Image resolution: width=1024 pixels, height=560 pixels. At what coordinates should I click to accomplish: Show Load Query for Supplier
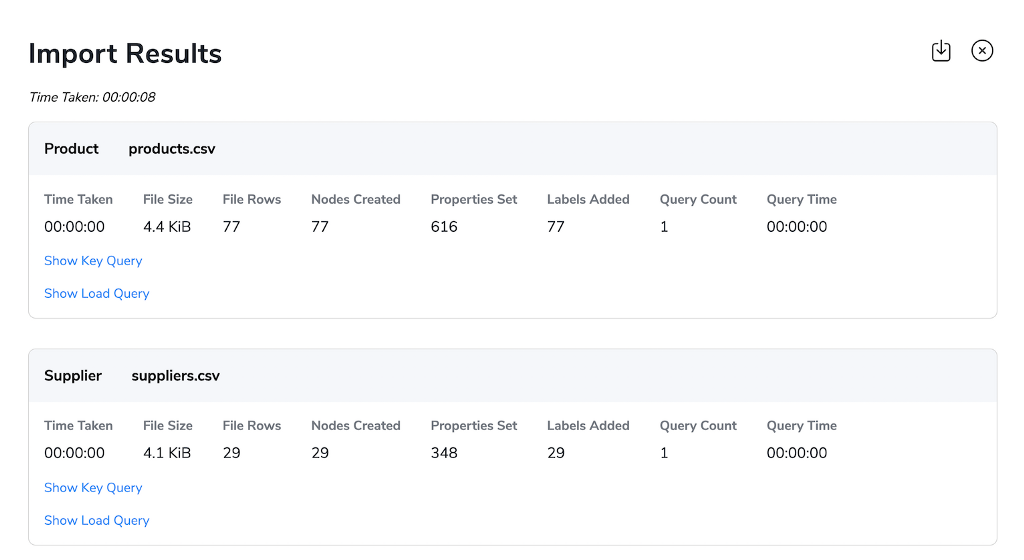click(x=97, y=520)
